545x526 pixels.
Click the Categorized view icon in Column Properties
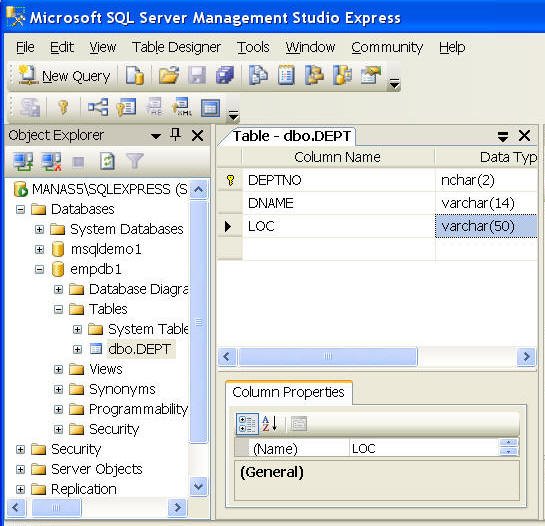coord(247,424)
